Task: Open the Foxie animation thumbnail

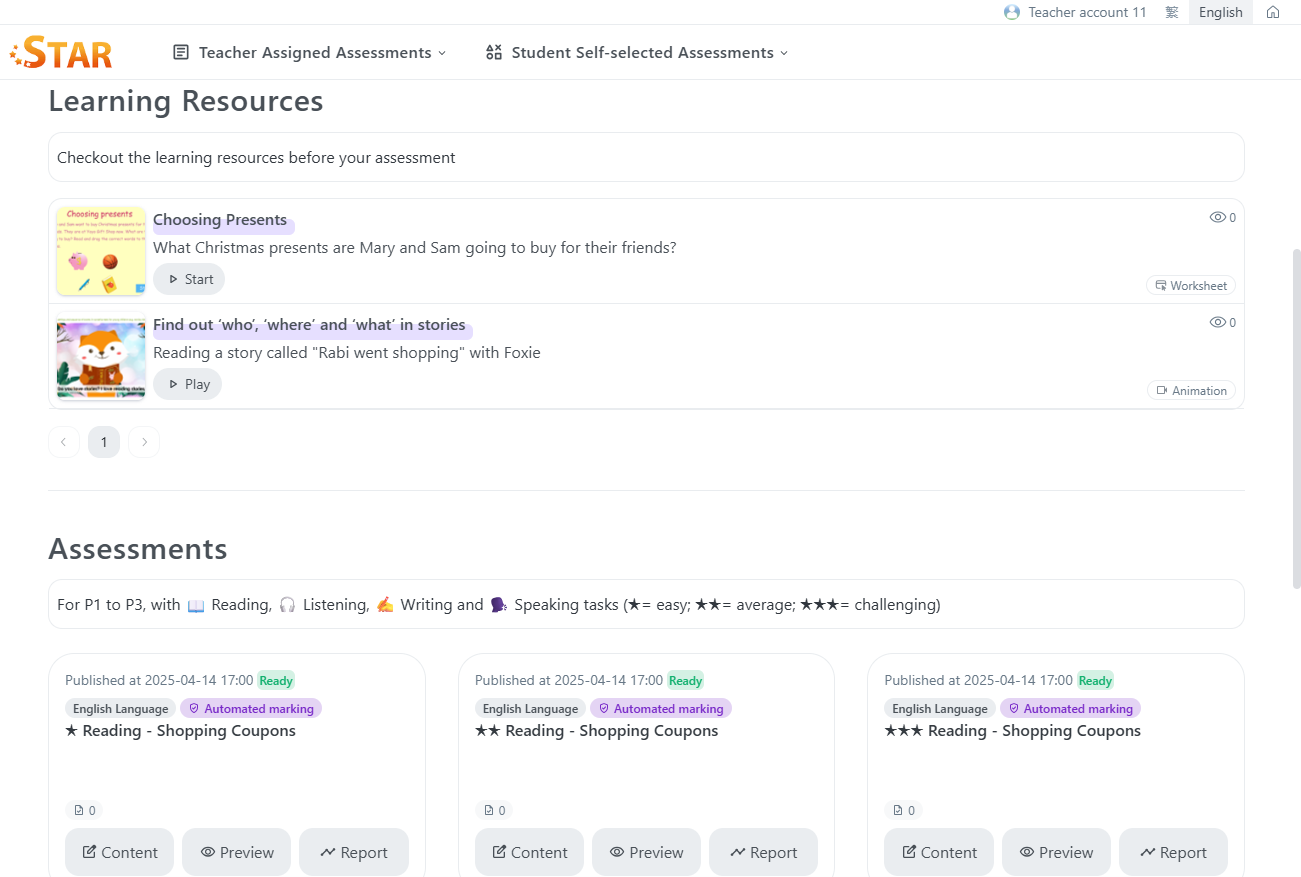Action: click(101, 357)
